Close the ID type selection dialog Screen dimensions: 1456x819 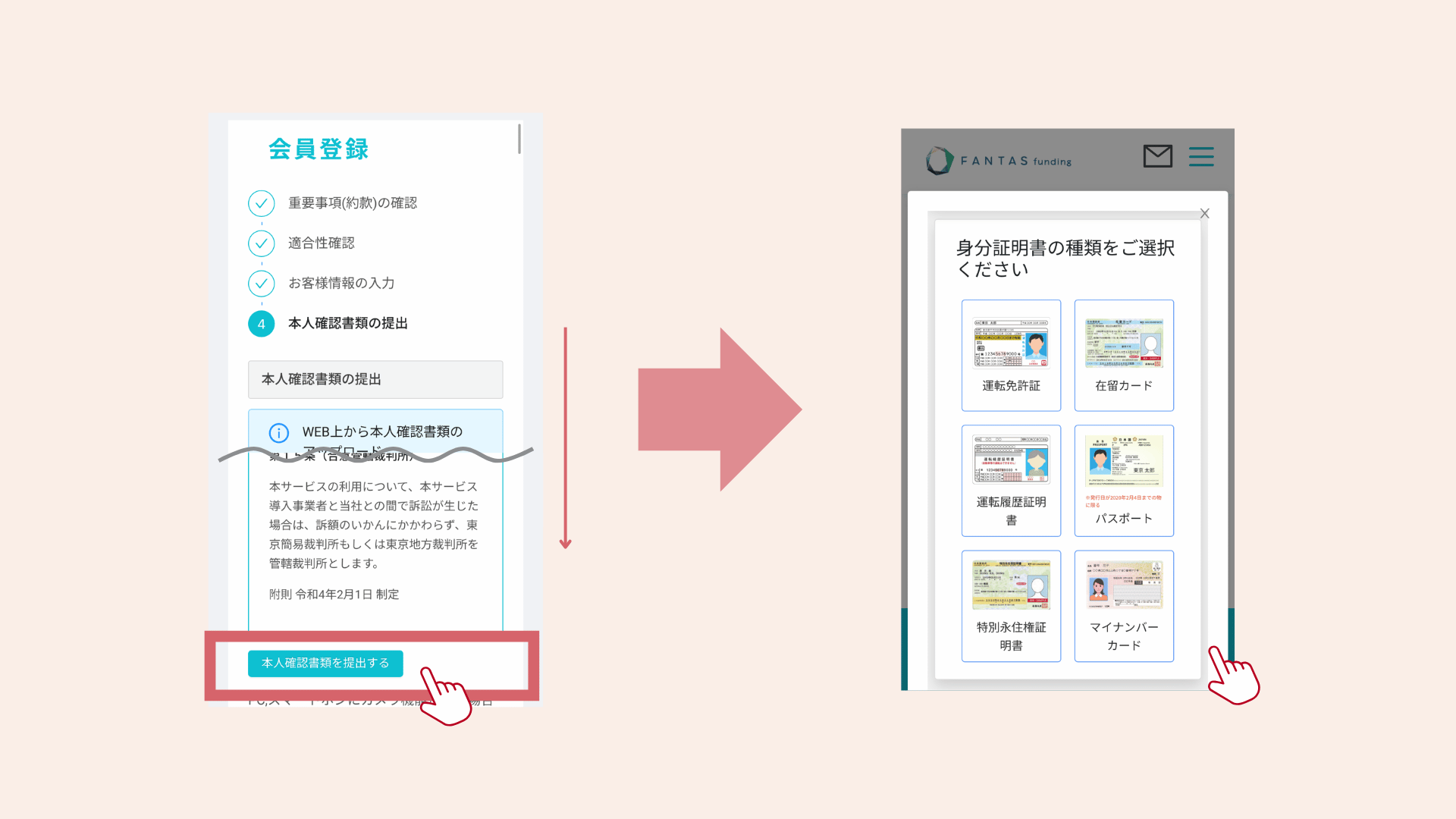tap(1204, 214)
